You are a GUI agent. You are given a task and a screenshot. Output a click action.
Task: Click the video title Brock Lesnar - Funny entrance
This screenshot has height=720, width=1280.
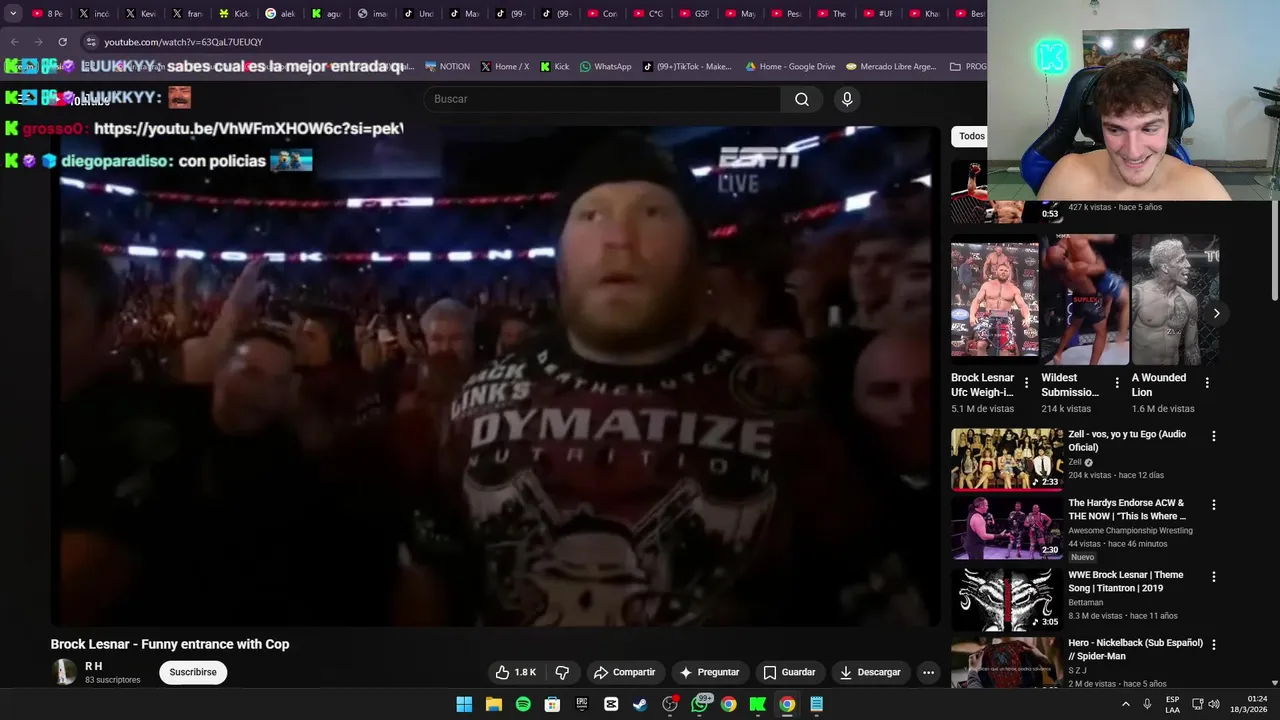(x=170, y=644)
